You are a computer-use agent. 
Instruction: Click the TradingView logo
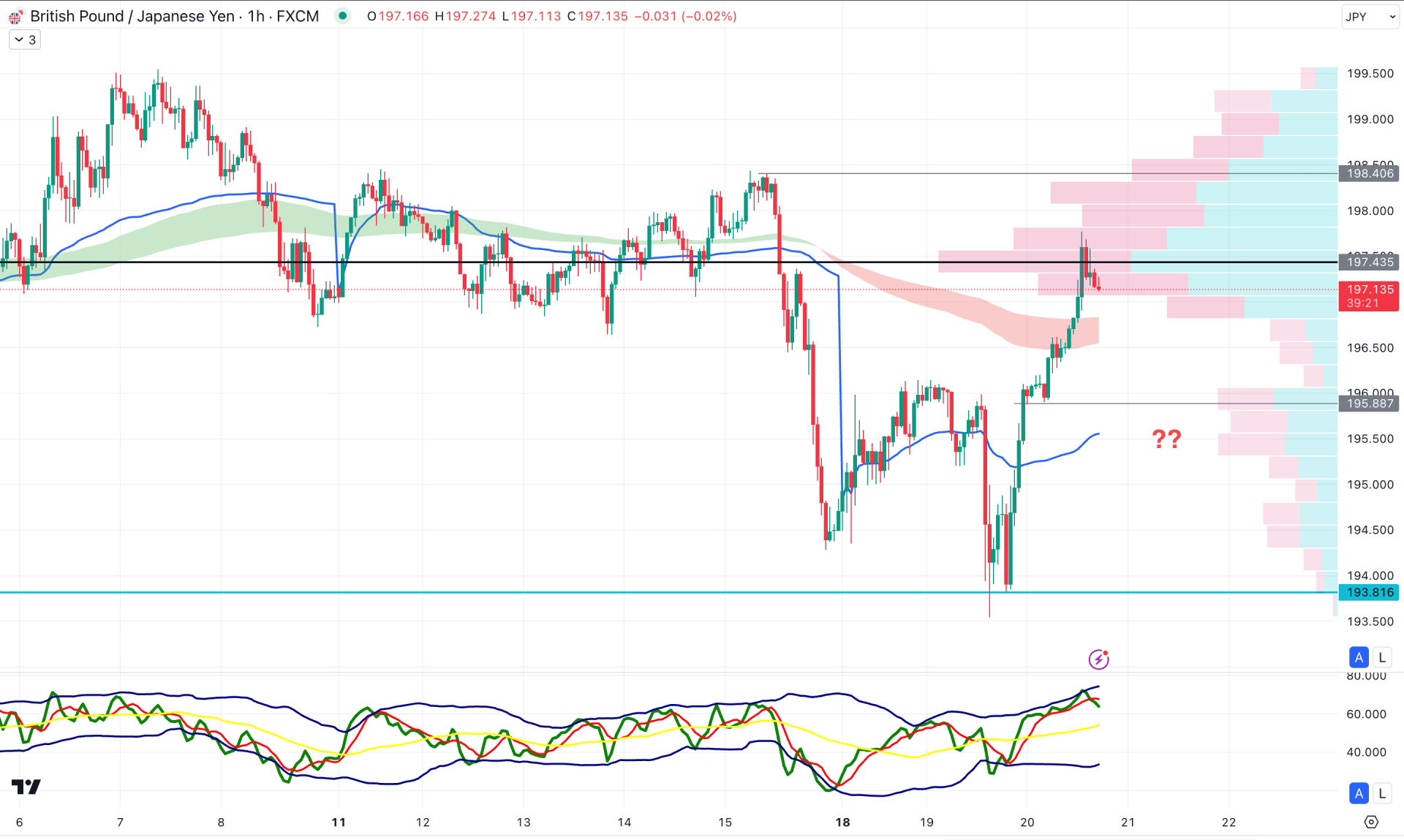pos(26,787)
